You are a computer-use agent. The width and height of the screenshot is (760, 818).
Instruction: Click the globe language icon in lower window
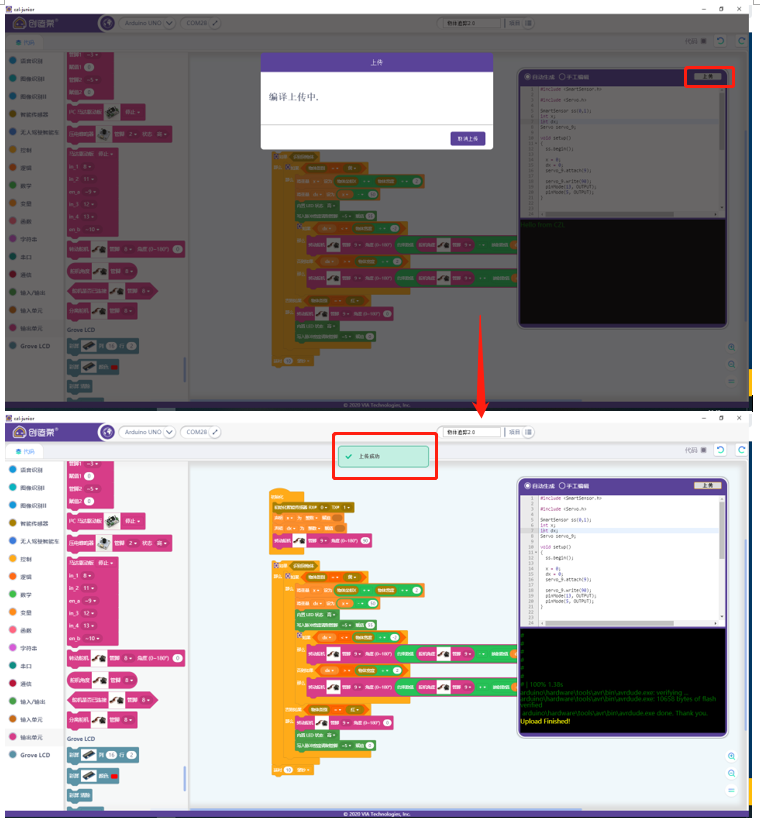(107, 431)
